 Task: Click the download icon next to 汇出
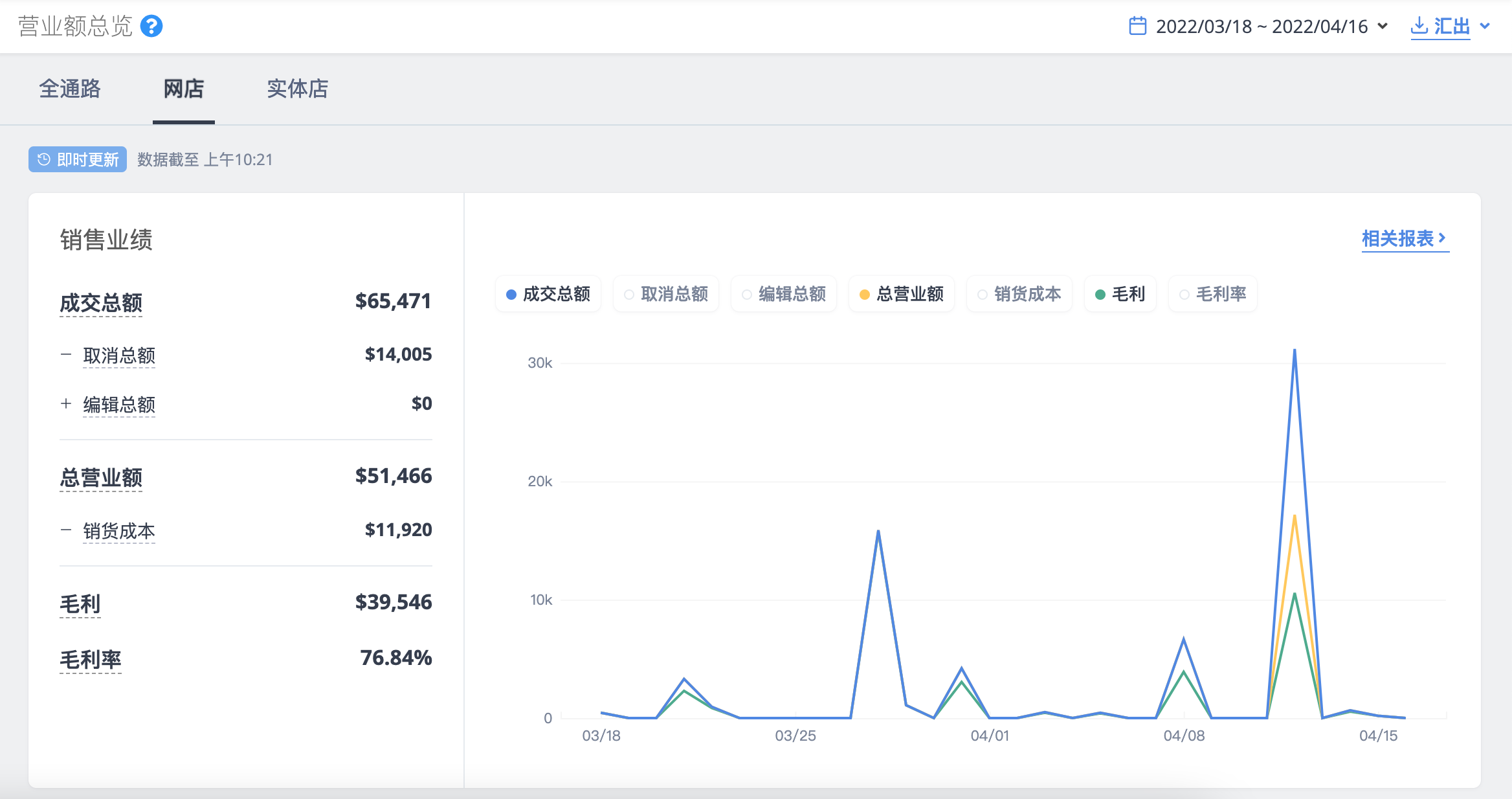click(x=1419, y=26)
